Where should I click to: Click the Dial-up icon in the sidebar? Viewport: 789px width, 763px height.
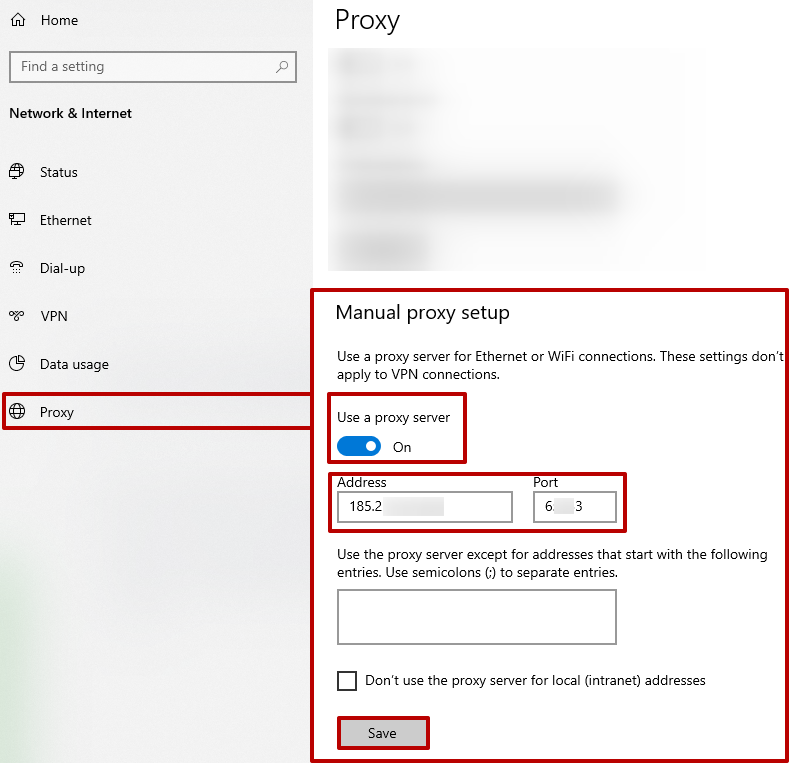coord(17,268)
